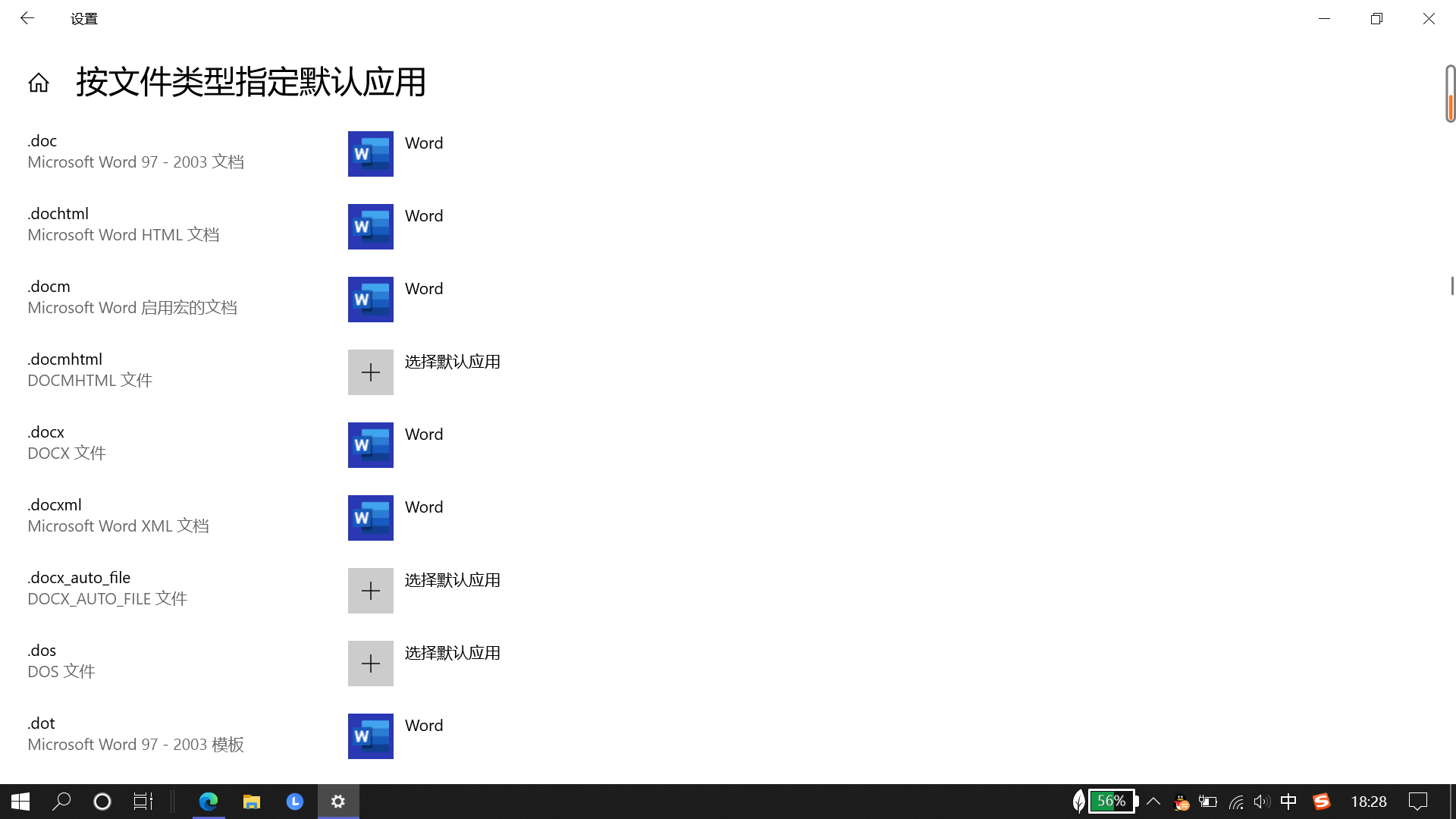Go to Settings home via house icon
1456x819 pixels.
click(x=39, y=83)
